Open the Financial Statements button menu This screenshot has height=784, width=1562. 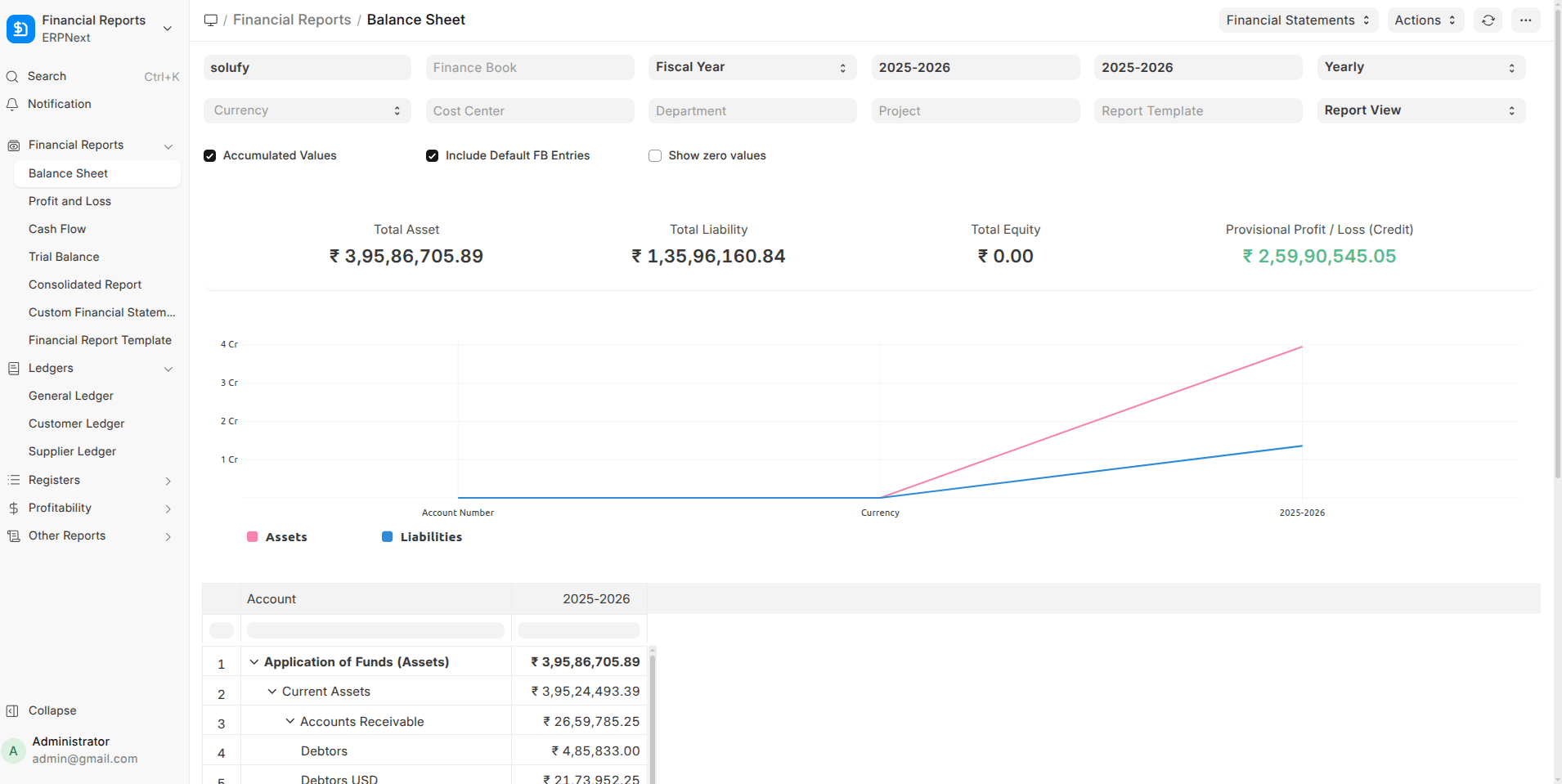pos(1298,20)
